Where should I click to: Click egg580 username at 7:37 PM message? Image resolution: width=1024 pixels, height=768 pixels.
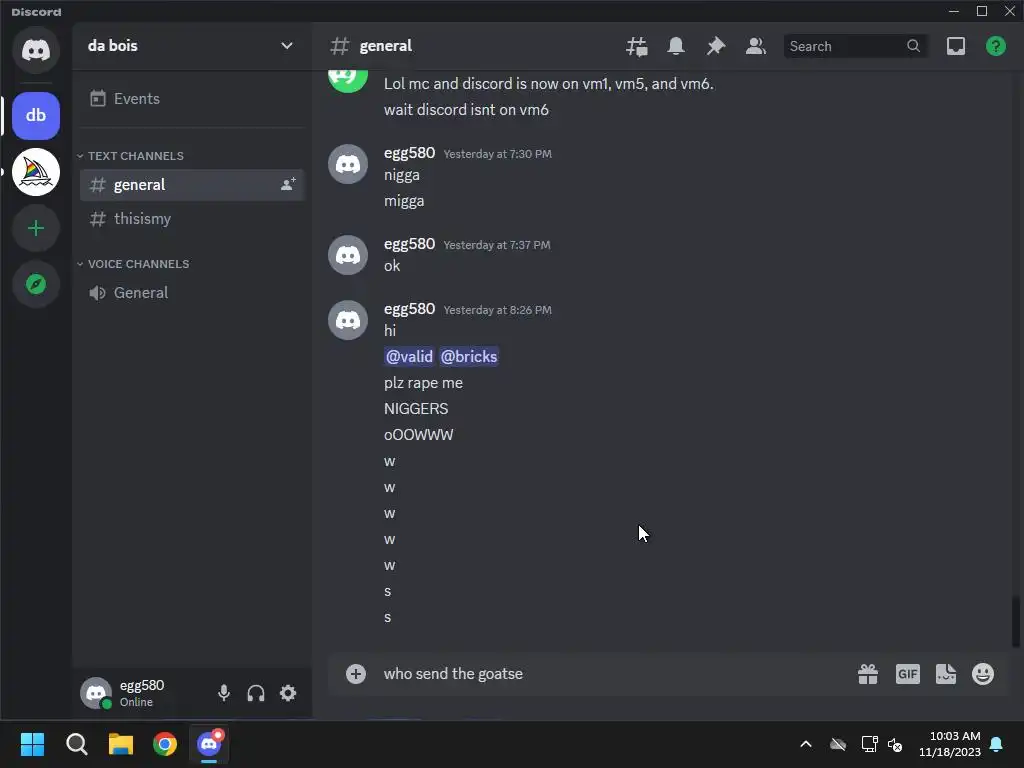tap(409, 244)
